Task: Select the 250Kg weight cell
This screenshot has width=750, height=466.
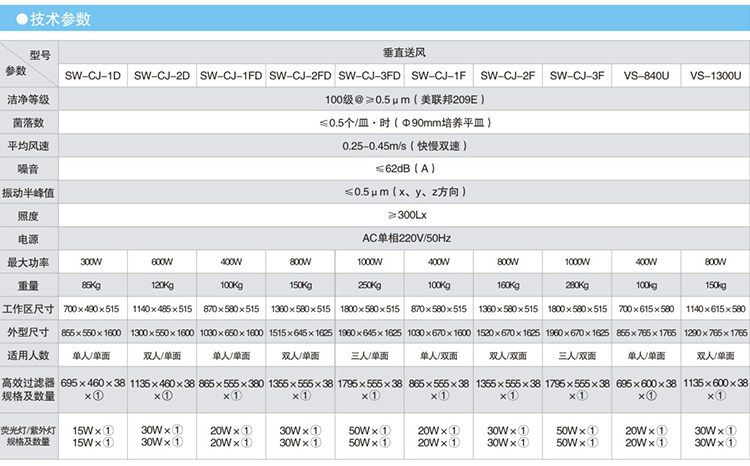Action: (x=370, y=285)
